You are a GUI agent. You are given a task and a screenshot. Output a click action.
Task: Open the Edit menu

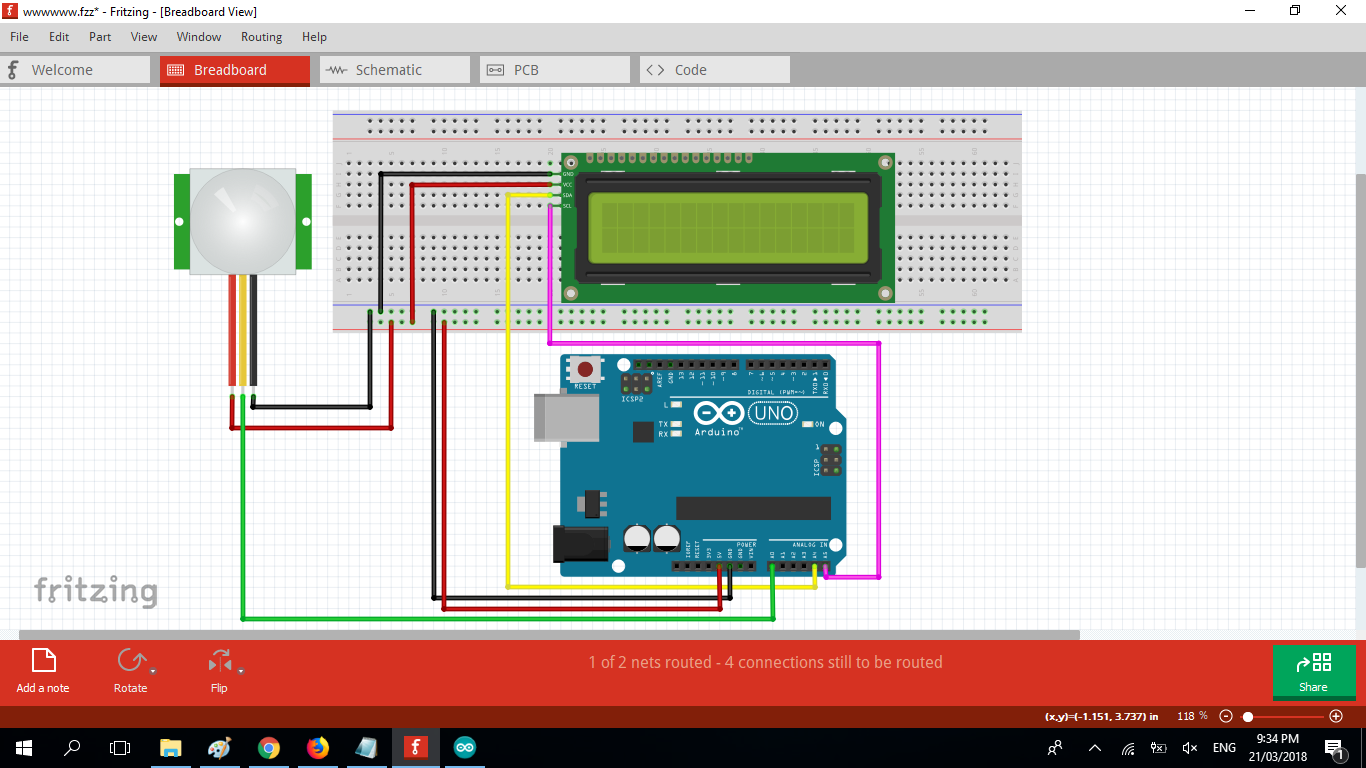pyautogui.click(x=59, y=37)
